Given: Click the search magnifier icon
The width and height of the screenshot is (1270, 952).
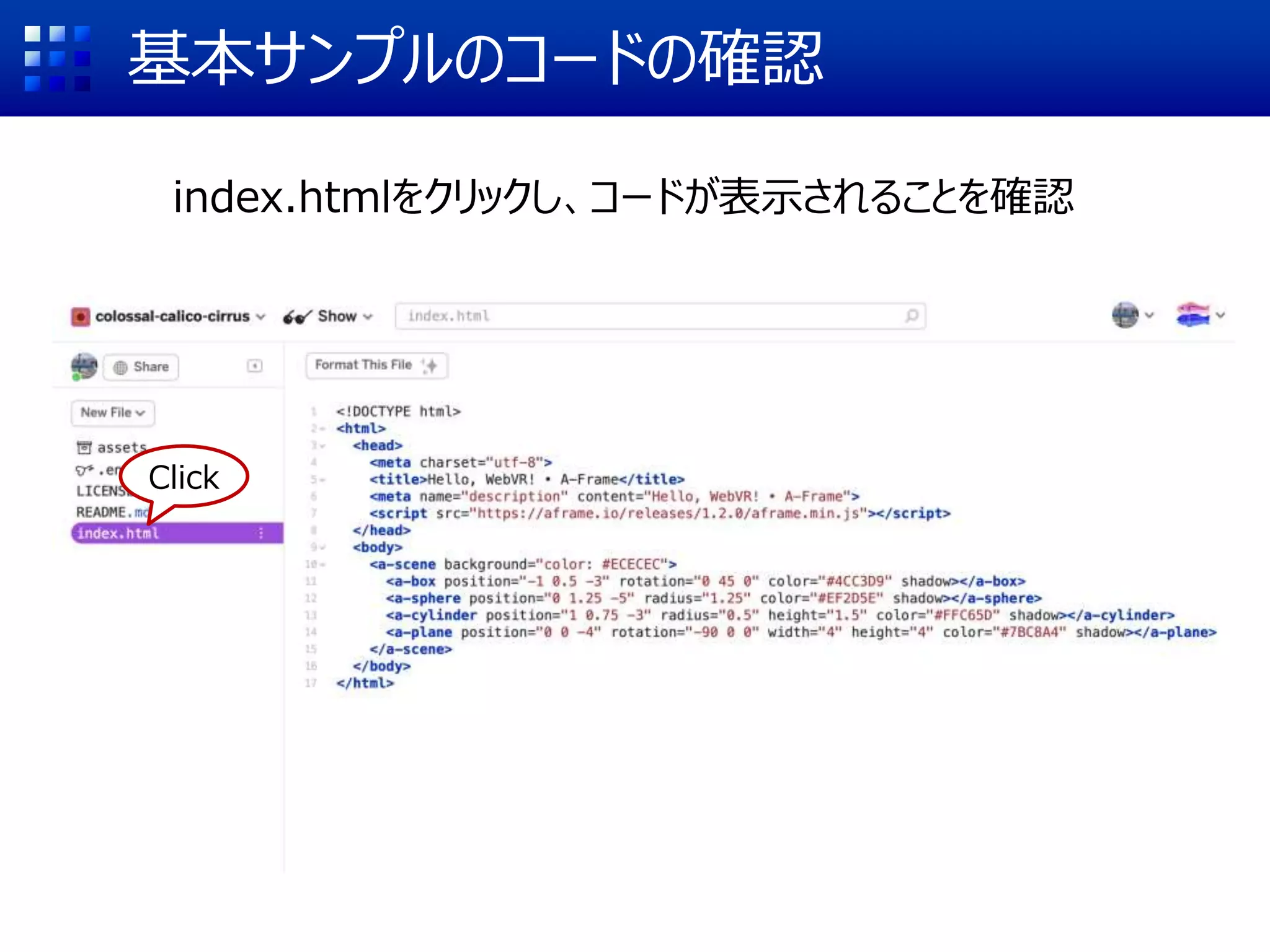Looking at the screenshot, I should click(911, 316).
